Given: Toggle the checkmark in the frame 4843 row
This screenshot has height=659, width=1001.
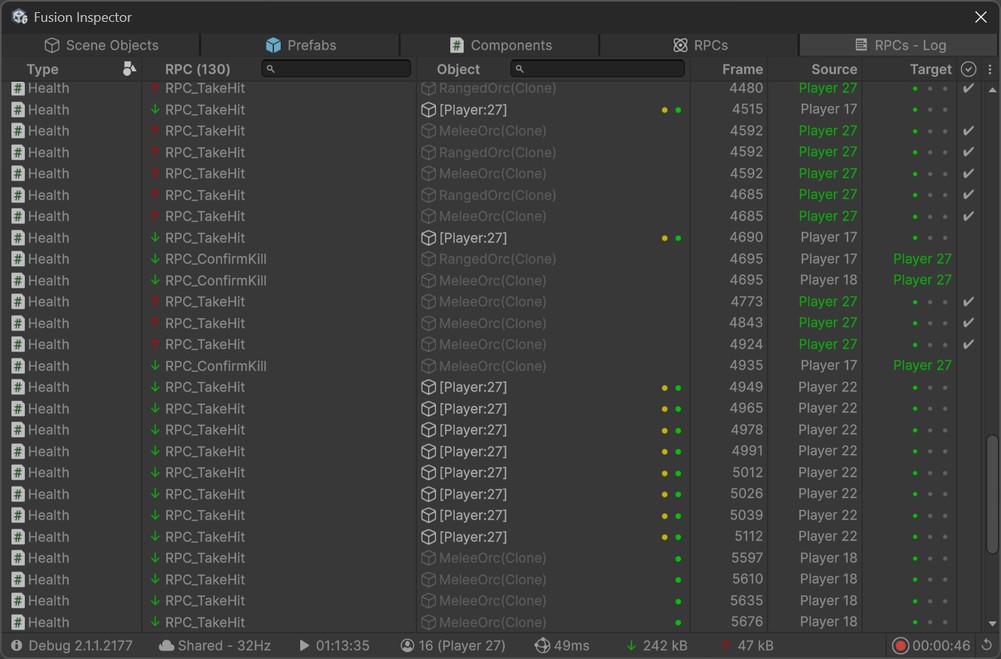Looking at the screenshot, I should point(968,322).
